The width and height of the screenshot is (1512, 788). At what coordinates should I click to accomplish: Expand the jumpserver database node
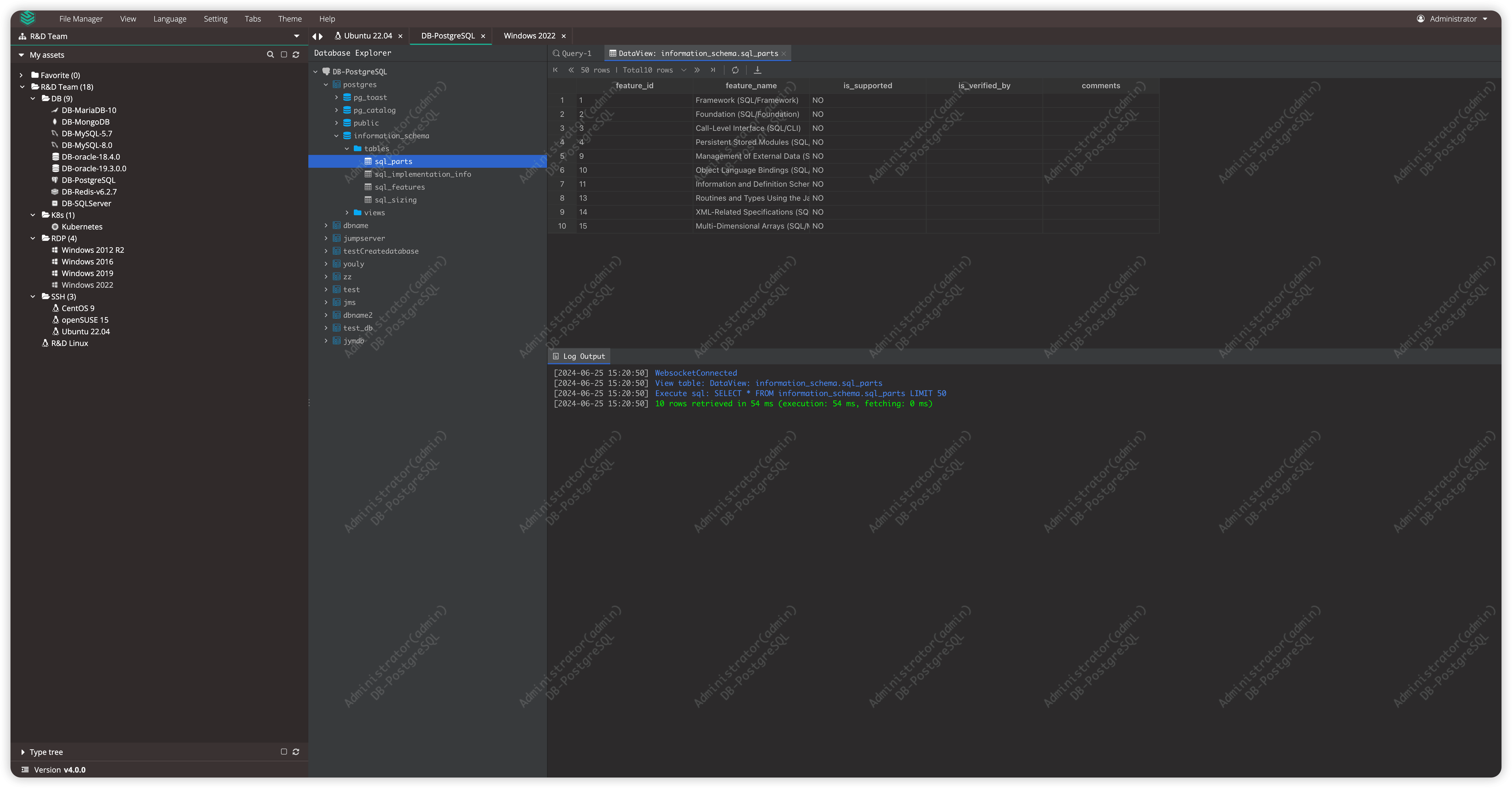pos(326,238)
